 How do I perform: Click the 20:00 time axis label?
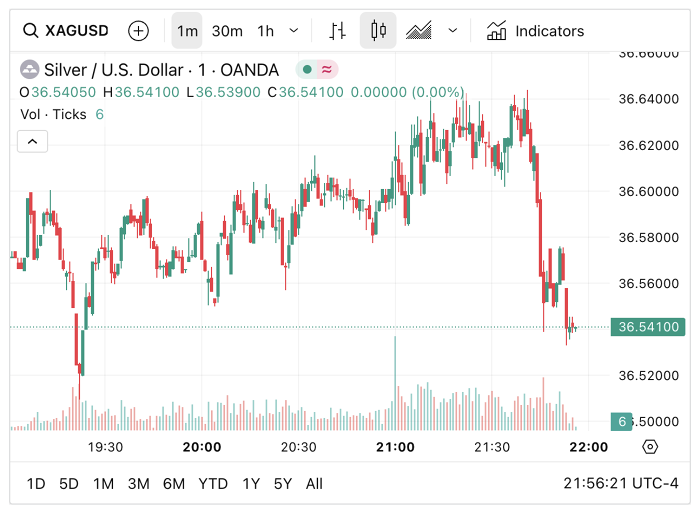click(202, 447)
